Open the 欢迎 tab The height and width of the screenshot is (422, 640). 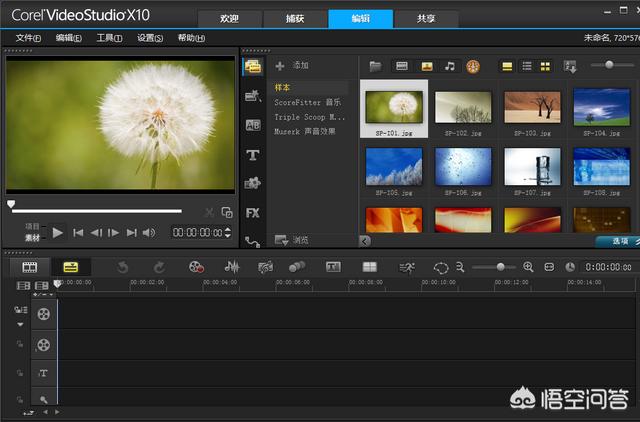pyautogui.click(x=229, y=19)
